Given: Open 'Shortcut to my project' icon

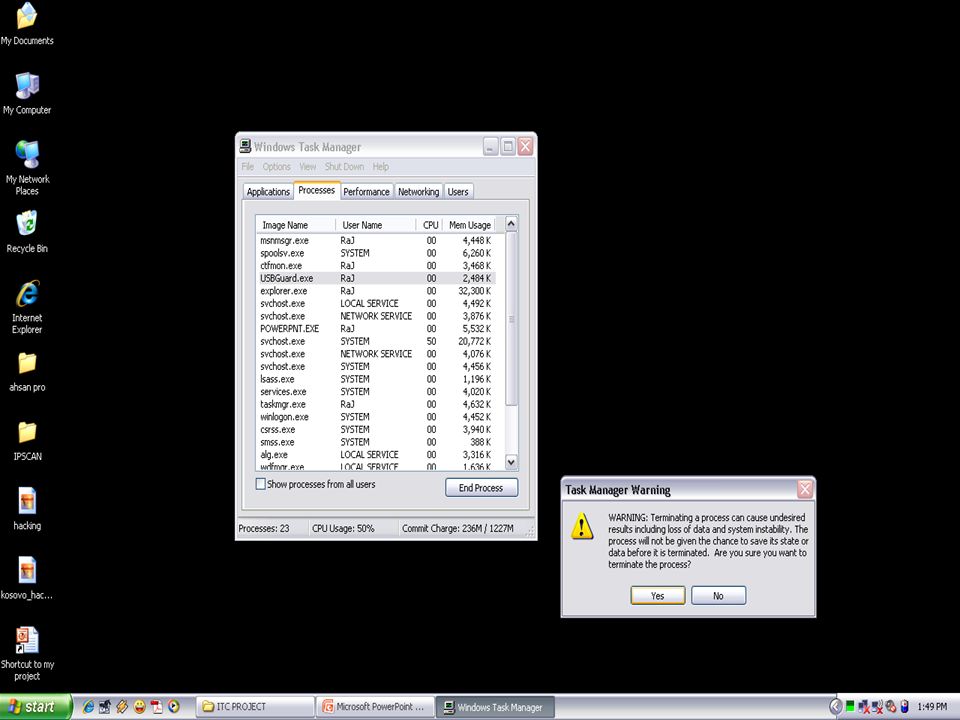Looking at the screenshot, I should 27,653.
